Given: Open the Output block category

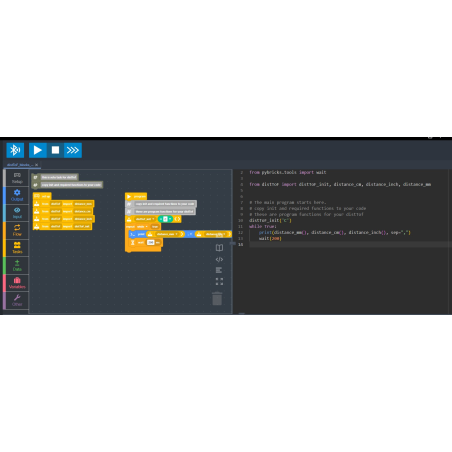Looking at the screenshot, I should tap(17, 195).
